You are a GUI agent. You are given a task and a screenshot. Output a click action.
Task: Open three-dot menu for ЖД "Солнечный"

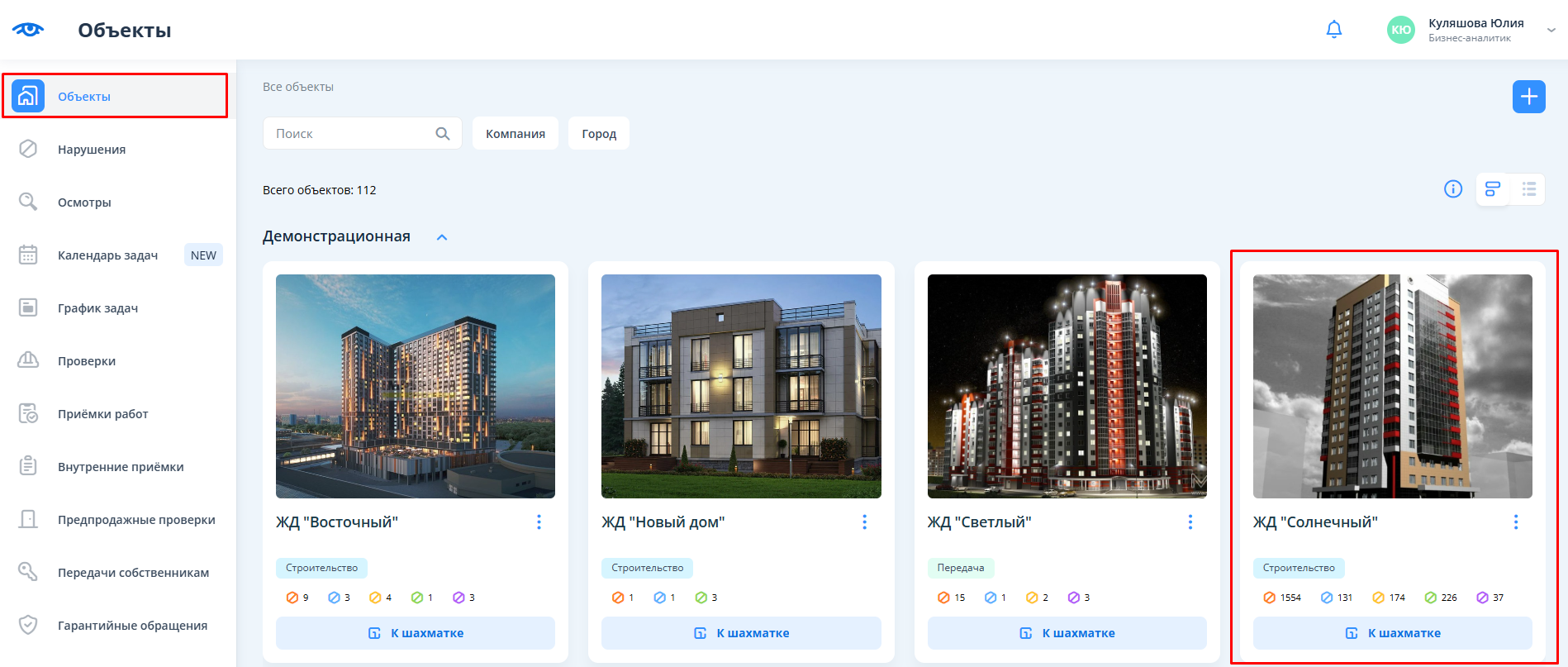(1515, 522)
